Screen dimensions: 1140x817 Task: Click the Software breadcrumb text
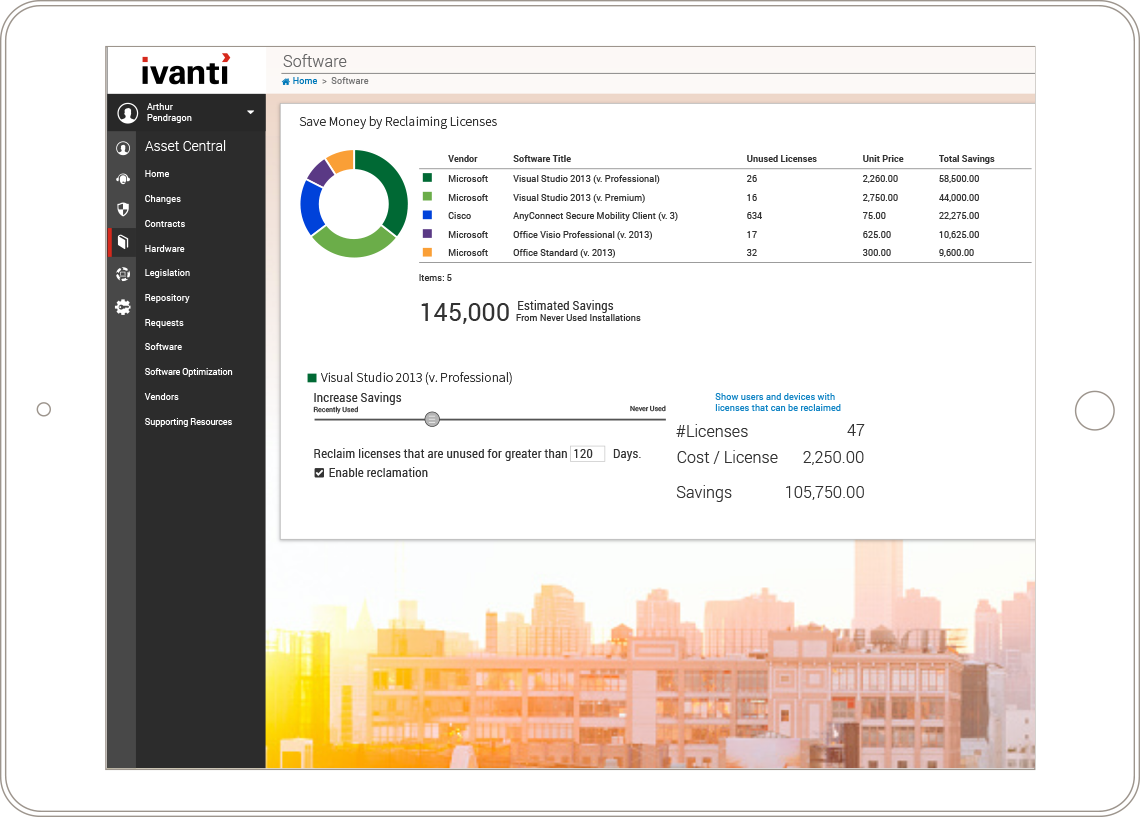point(350,81)
